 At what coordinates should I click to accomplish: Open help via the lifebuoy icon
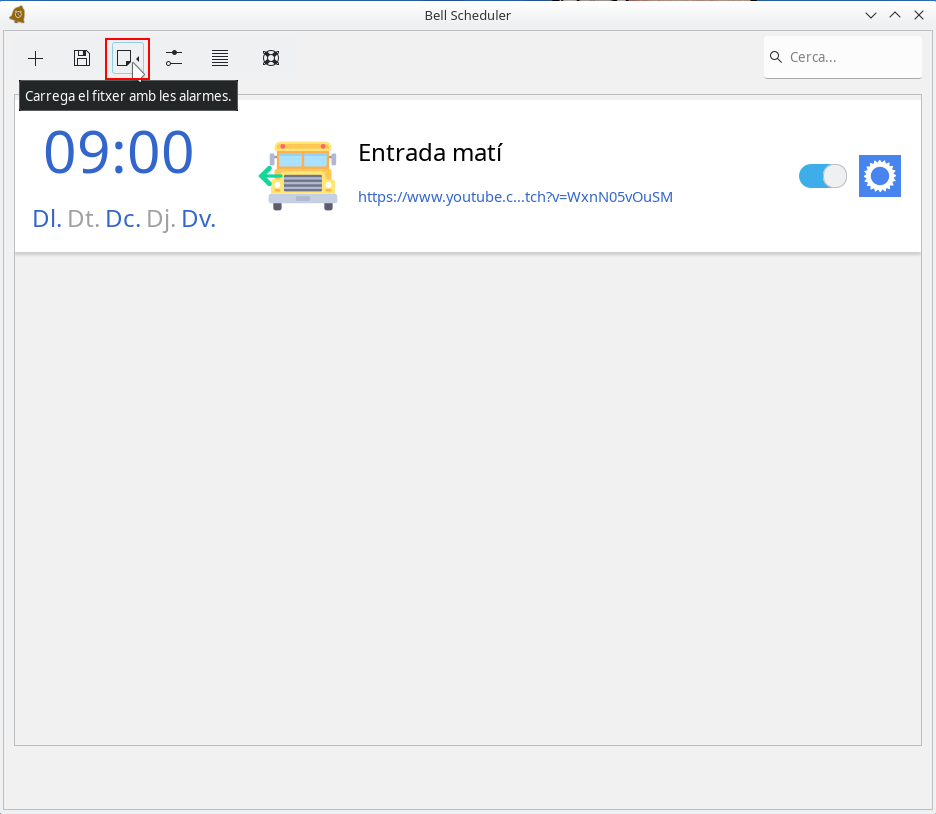tap(270, 58)
